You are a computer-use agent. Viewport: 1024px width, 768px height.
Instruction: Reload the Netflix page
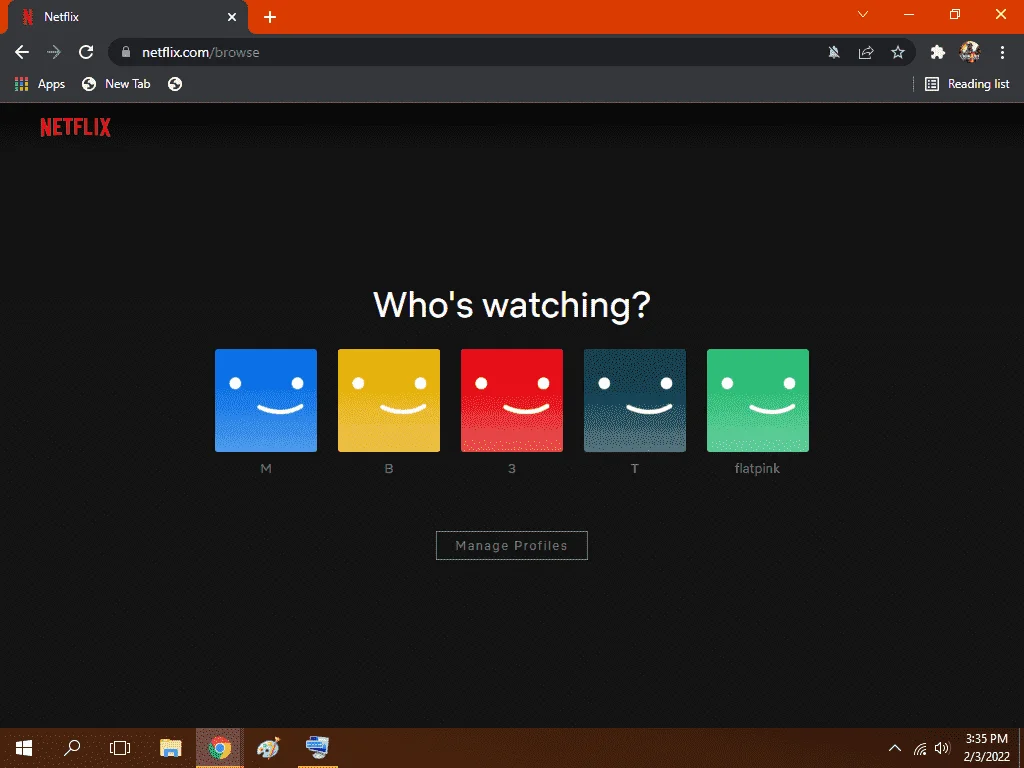[86, 52]
